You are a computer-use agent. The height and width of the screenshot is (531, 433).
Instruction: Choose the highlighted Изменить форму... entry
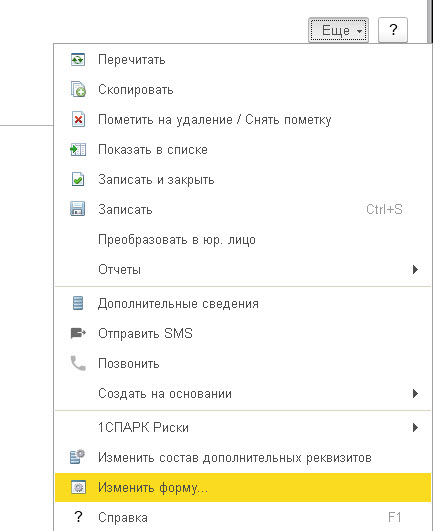243,487
